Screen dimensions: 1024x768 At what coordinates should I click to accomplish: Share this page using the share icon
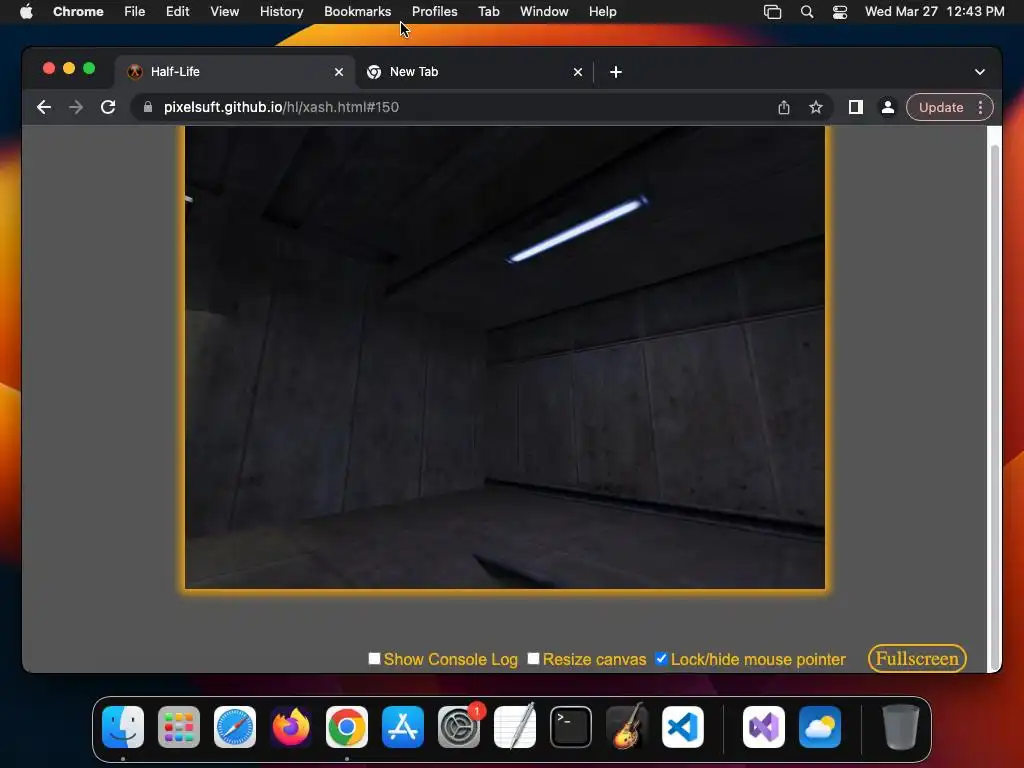pyautogui.click(x=784, y=107)
